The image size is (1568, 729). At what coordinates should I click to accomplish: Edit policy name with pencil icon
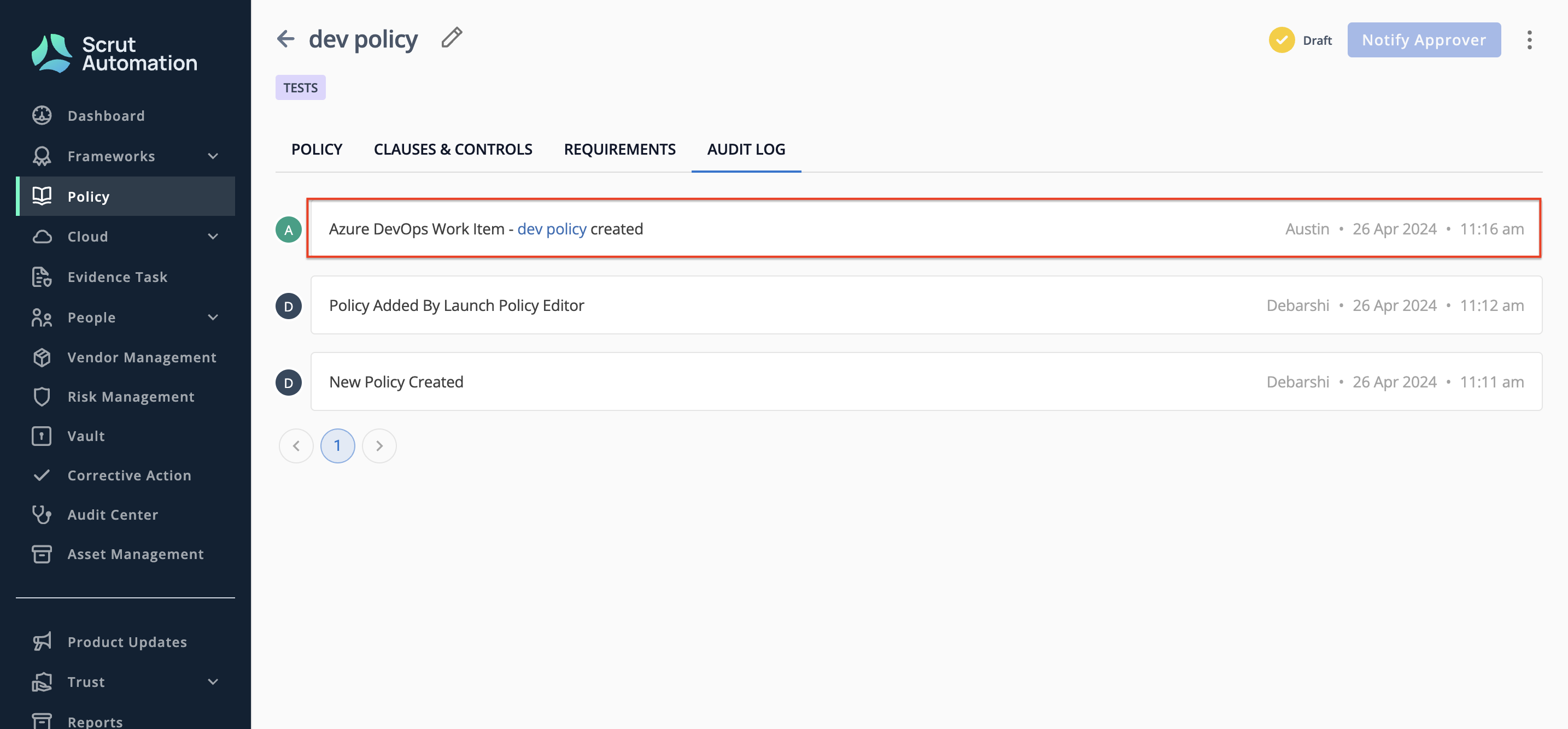click(x=452, y=38)
